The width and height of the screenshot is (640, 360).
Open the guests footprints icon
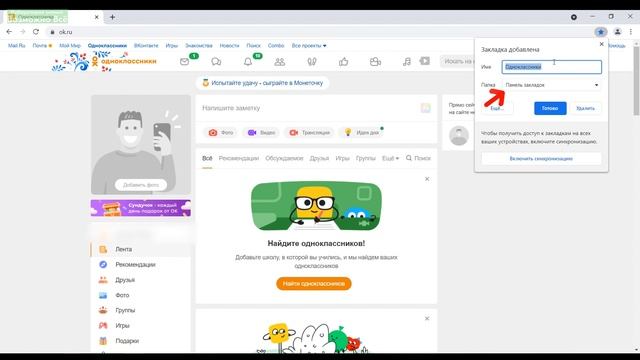(312, 62)
